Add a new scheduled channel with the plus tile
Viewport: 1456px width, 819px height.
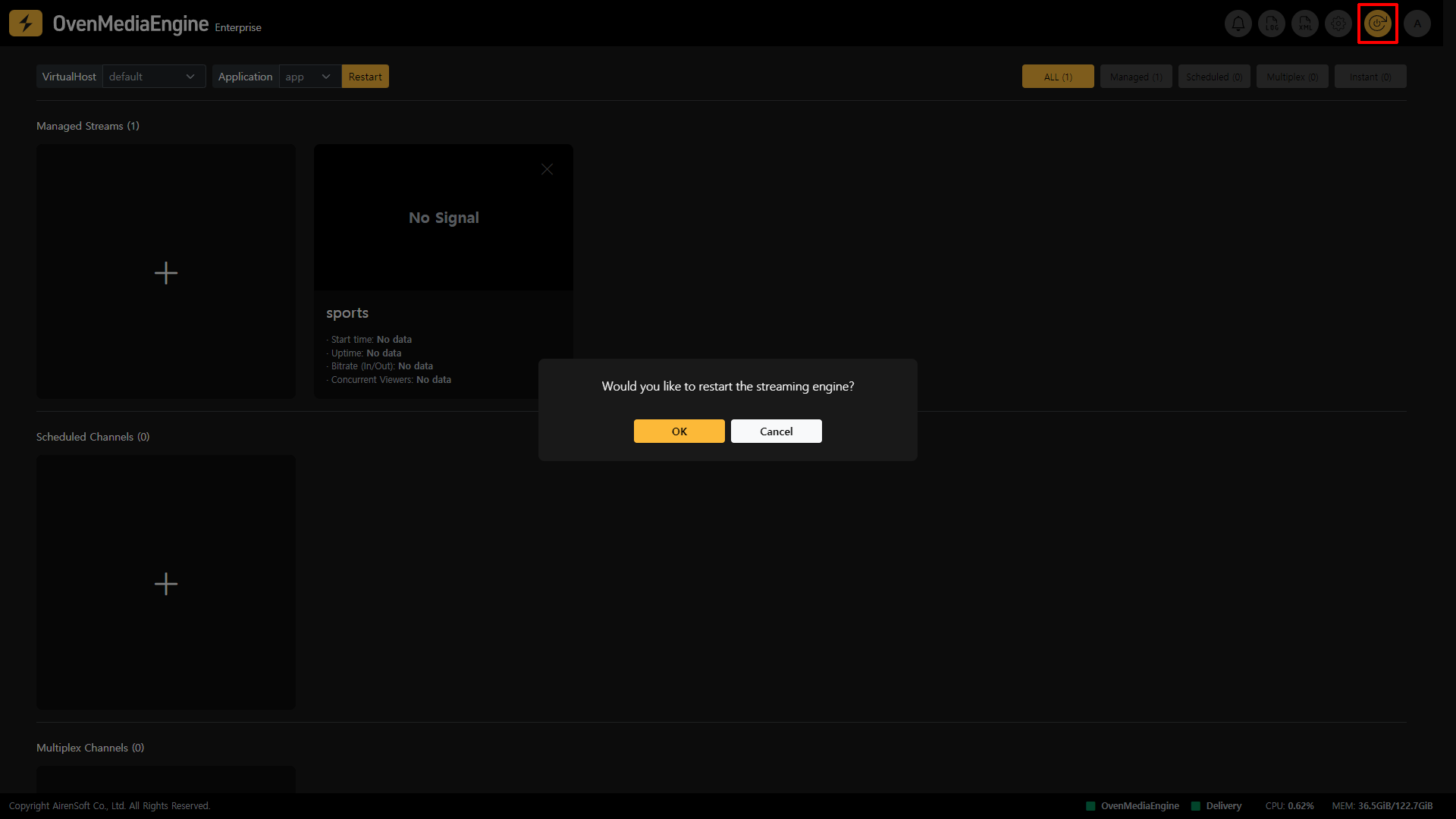click(166, 583)
